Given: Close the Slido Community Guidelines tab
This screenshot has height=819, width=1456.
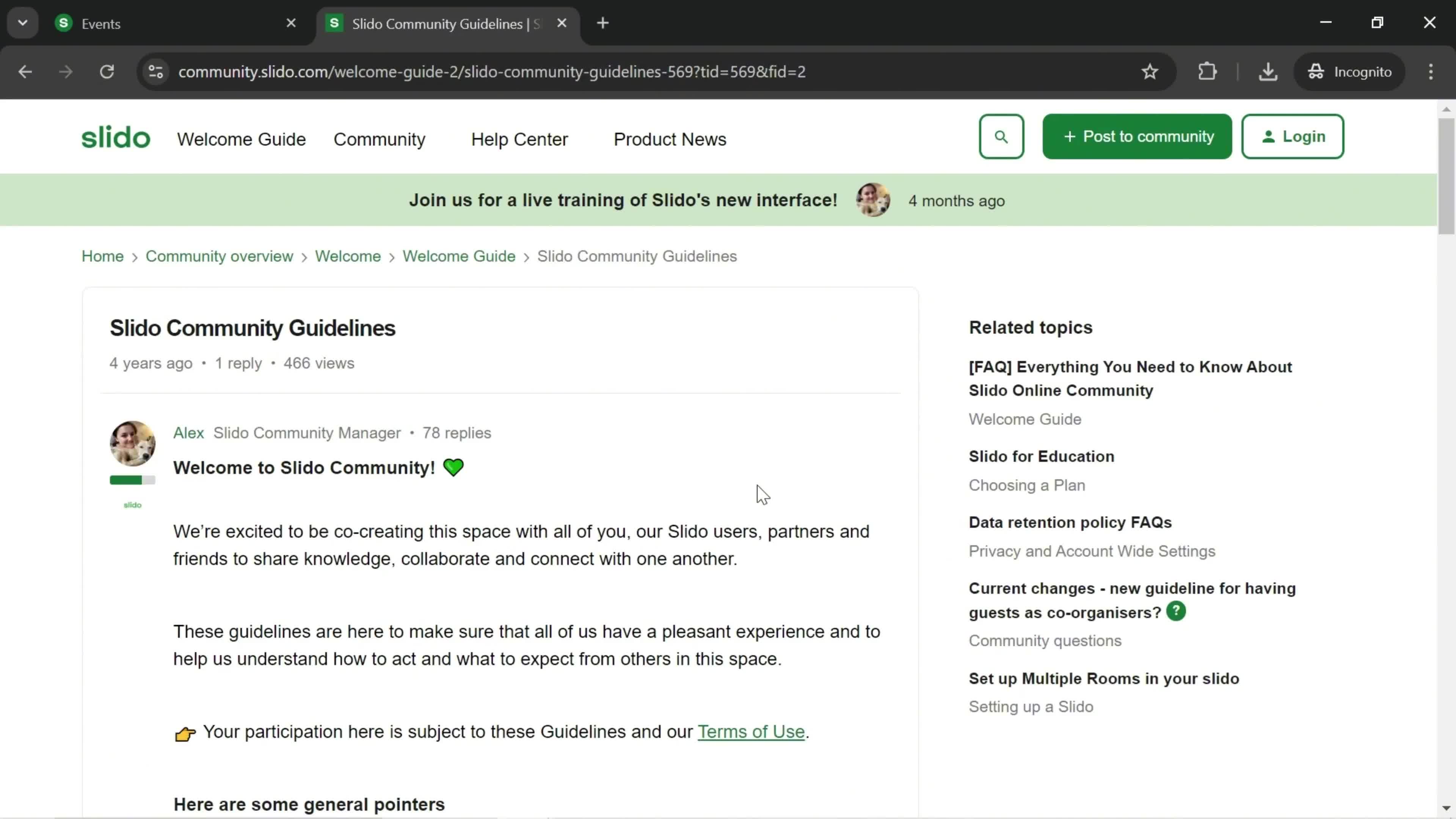Looking at the screenshot, I should [x=561, y=23].
